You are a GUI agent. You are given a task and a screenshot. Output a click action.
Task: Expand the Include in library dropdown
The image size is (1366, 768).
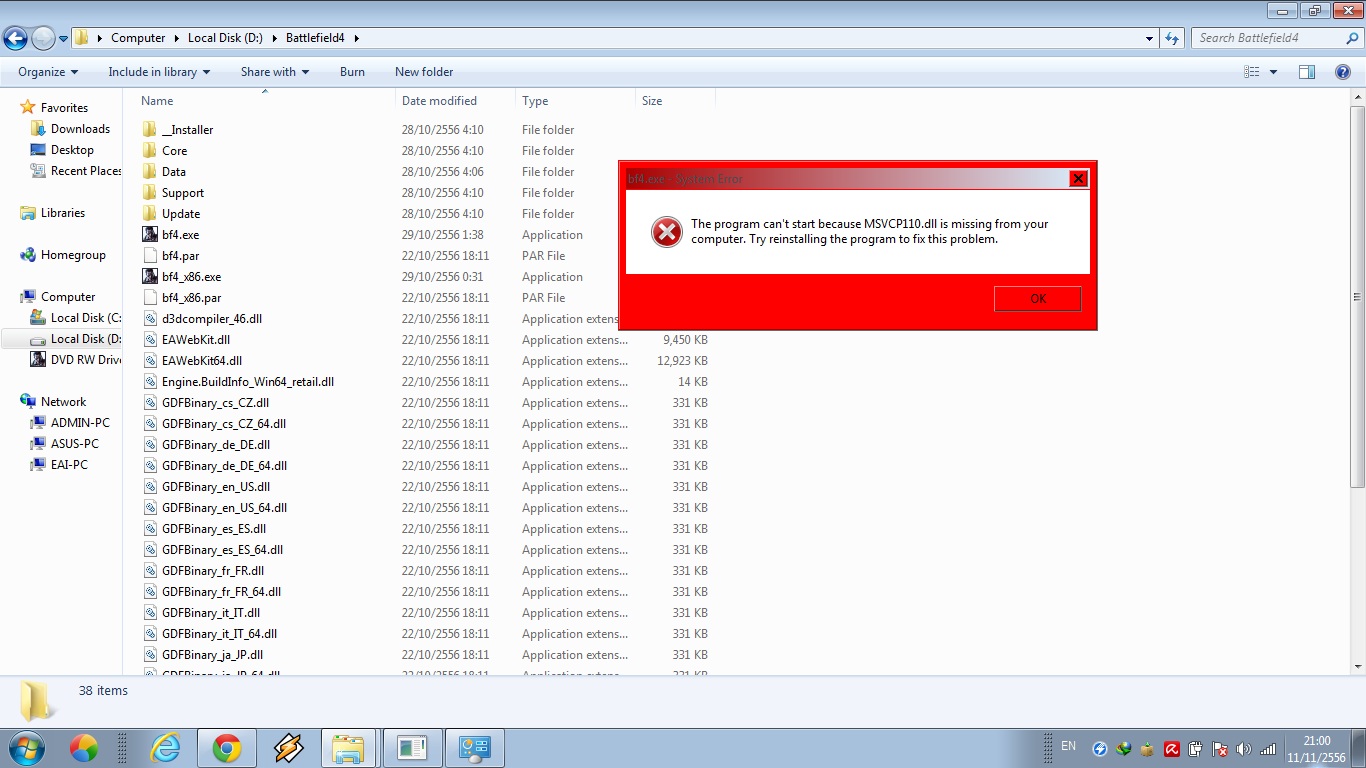(x=159, y=72)
